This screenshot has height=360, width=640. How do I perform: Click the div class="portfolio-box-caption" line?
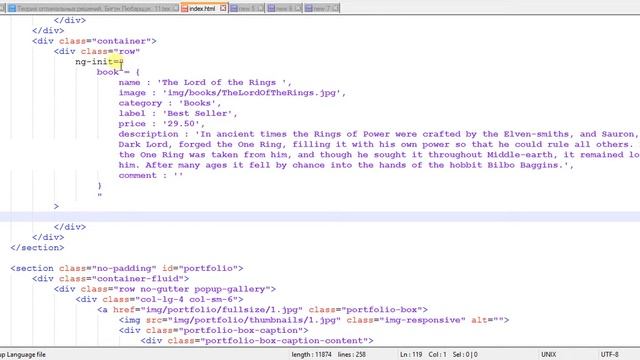point(213,330)
